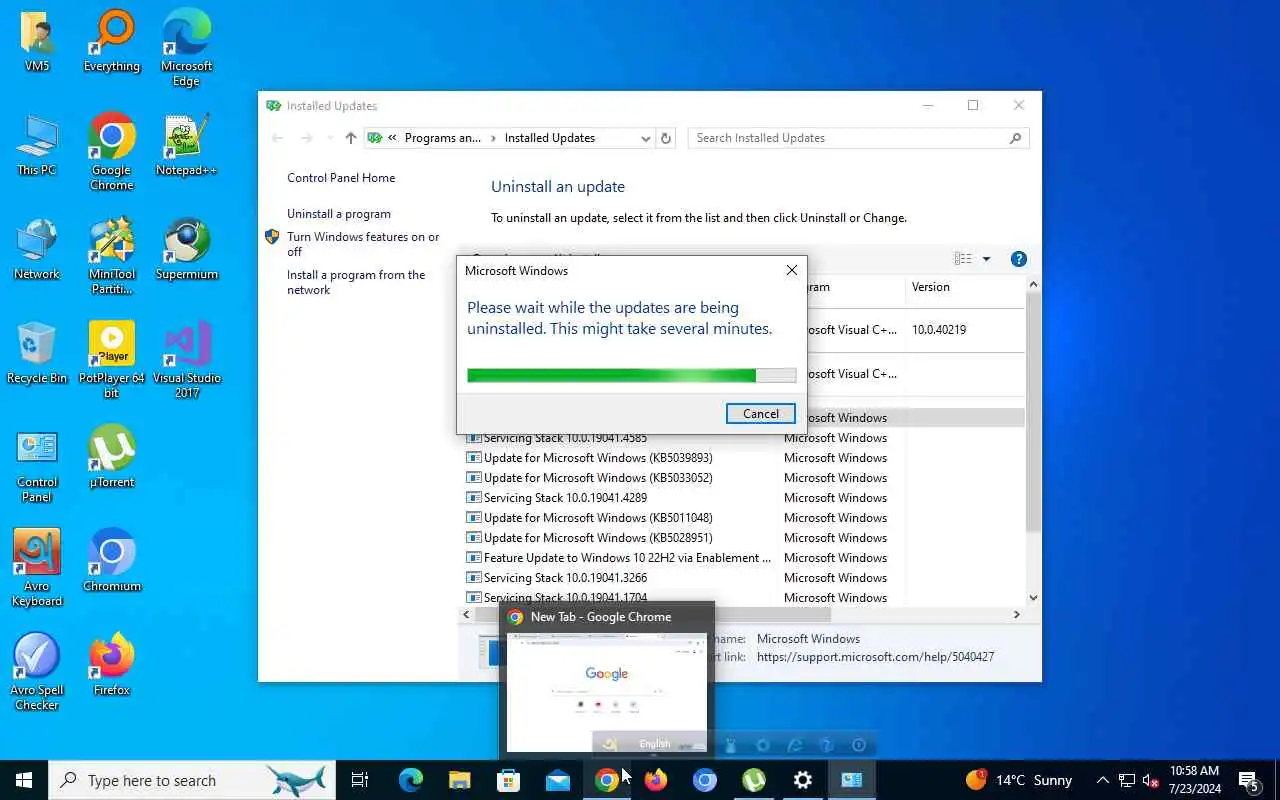The width and height of the screenshot is (1280, 800).
Task: Open Recycle Bin on desktop
Action: tap(37, 355)
